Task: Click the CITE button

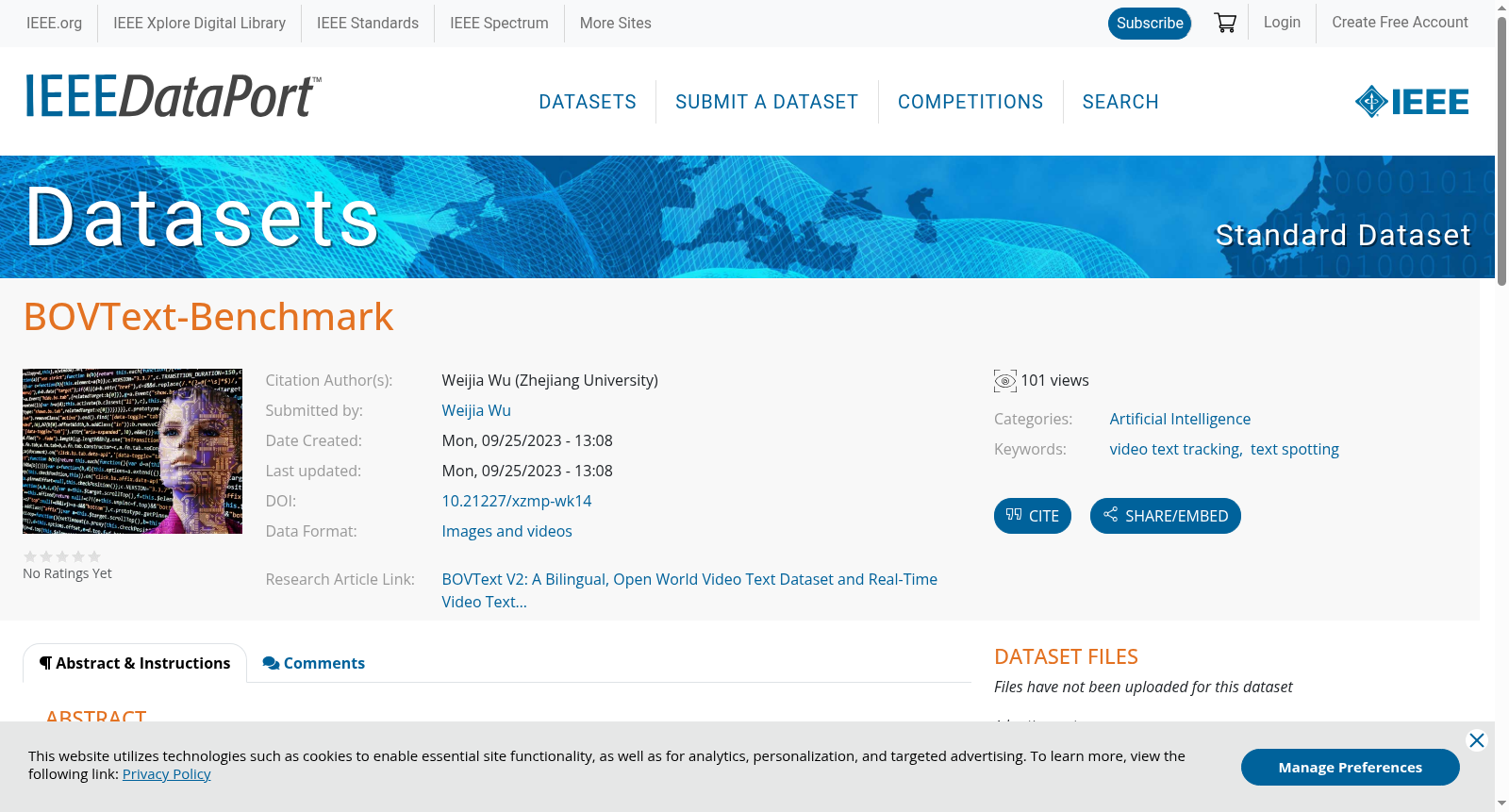Action: click(x=1033, y=516)
